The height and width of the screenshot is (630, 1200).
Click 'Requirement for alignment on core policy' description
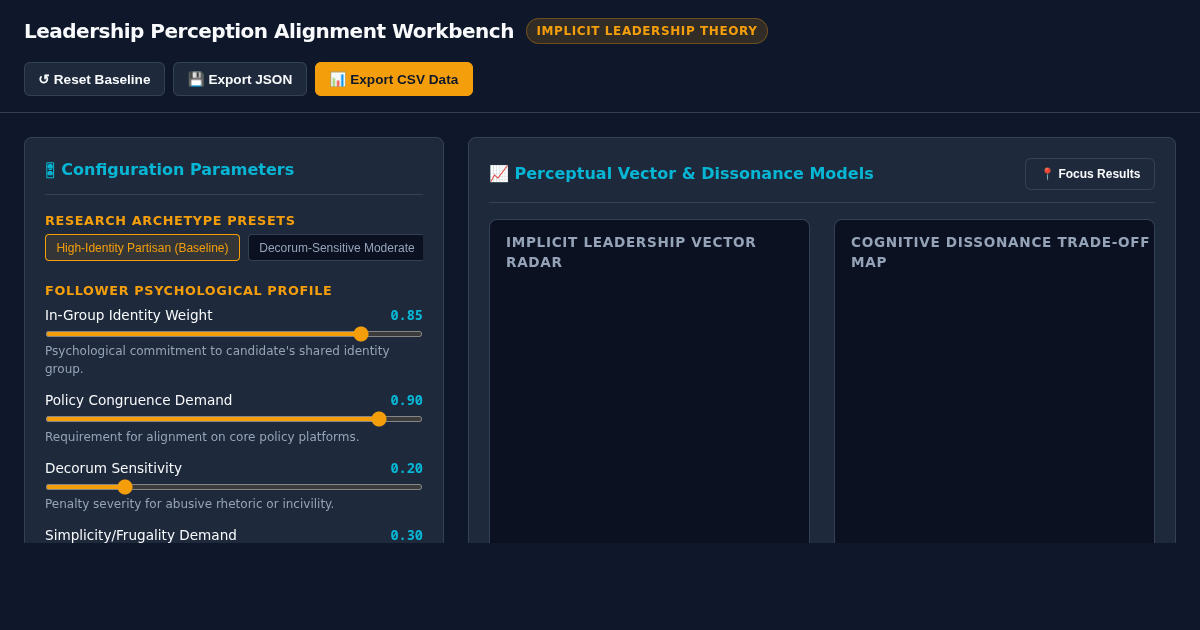202,437
